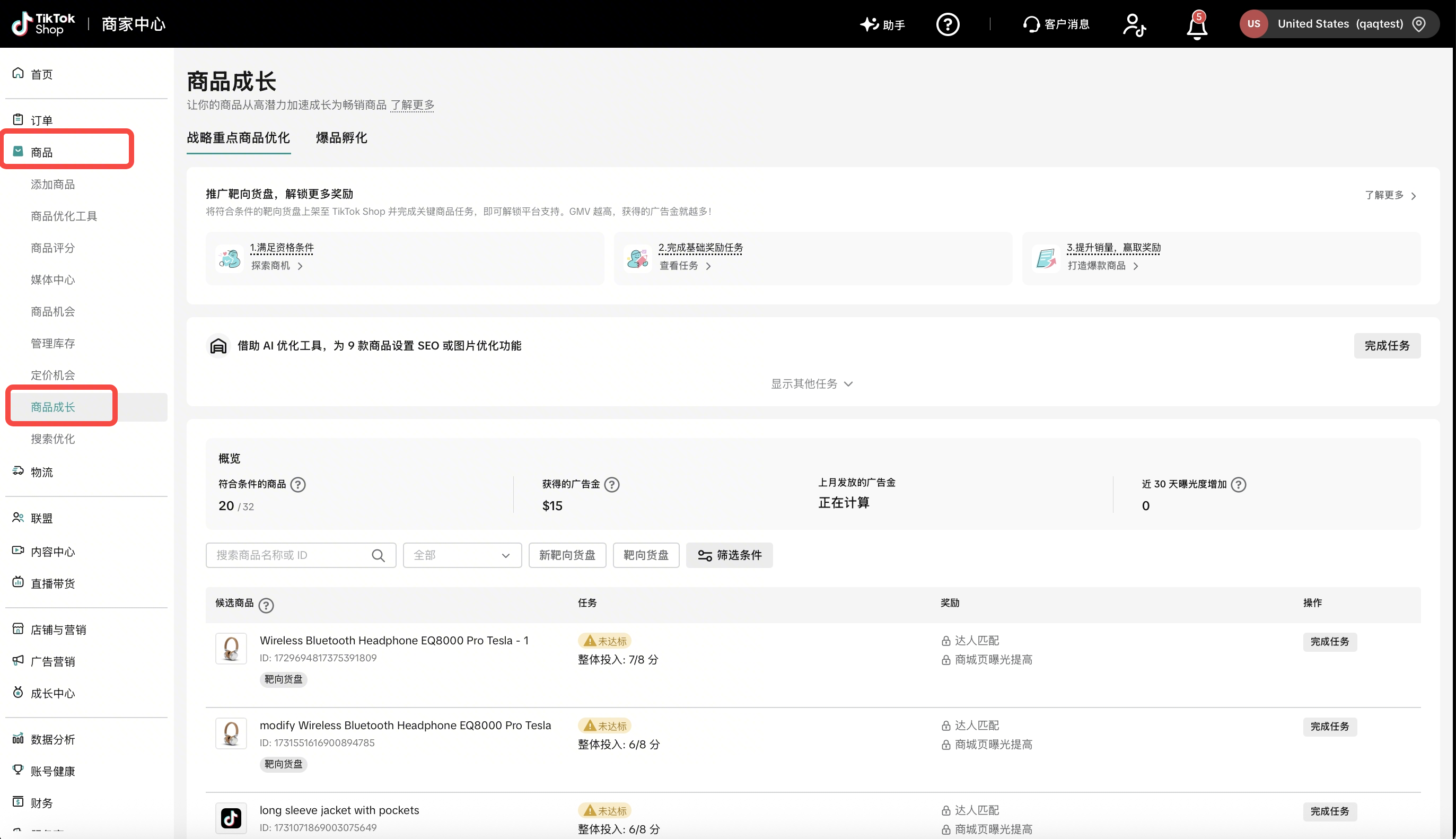This screenshot has height=839, width=1456.
Task: Open 搜索优化 in sidebar
Action: click(53, 439)
